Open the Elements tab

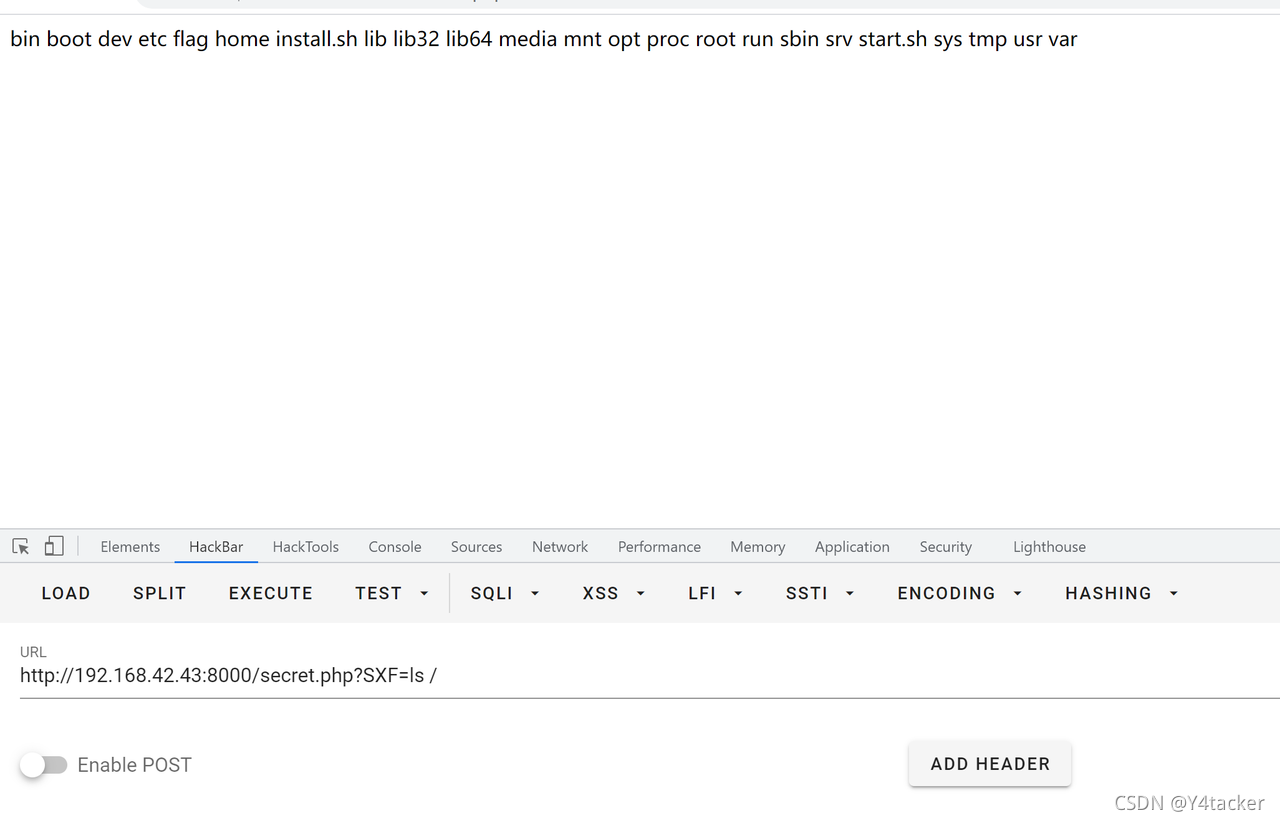coord(130,547)
